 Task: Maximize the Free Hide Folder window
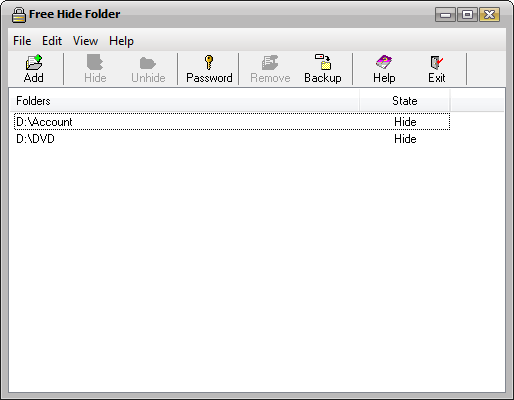(x=467, y=15)
